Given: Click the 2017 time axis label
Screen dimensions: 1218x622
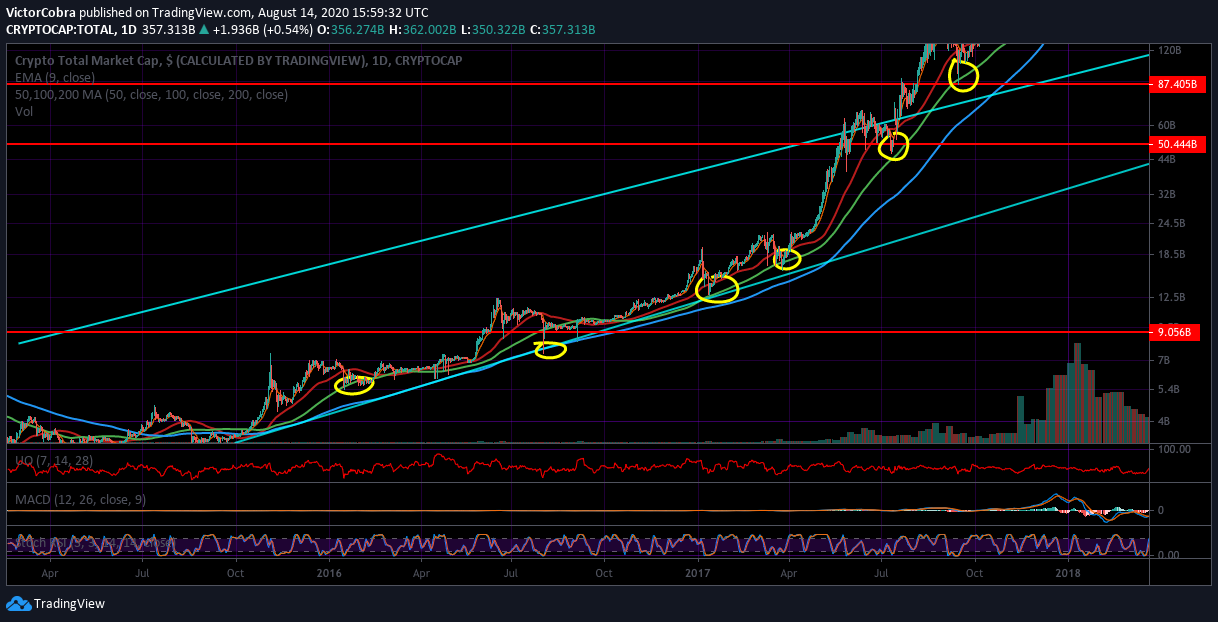Looking at the screenshot, I should tap(698, 574).
